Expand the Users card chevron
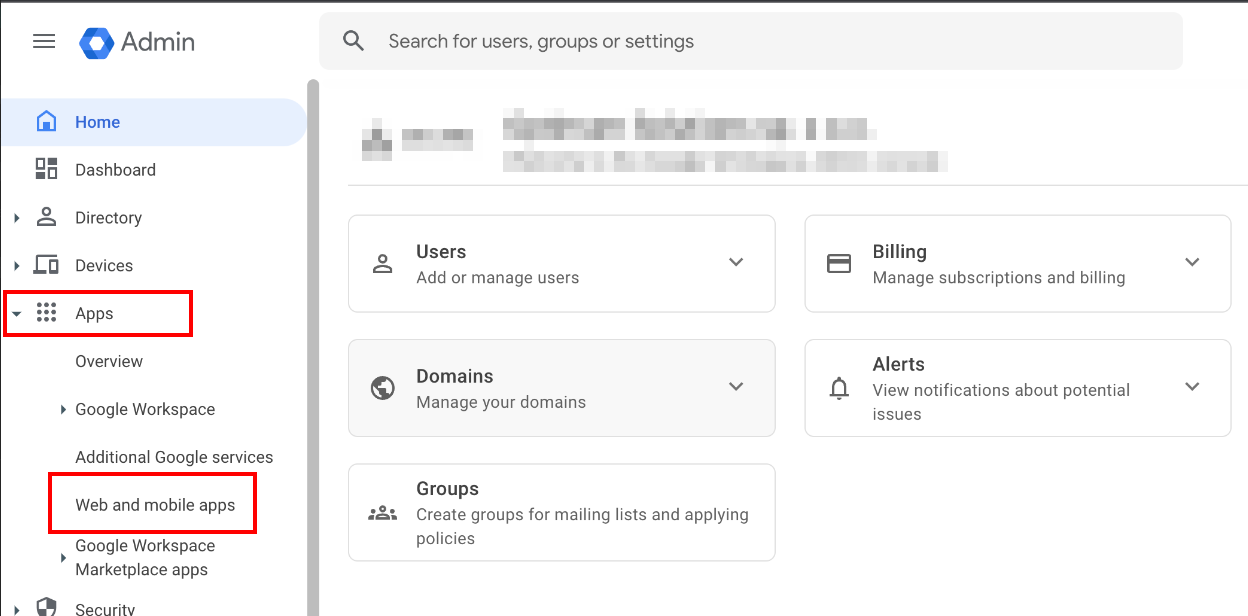Image resolution: width=1248 pixels, height=616 pixels. (x=736, y=263)
